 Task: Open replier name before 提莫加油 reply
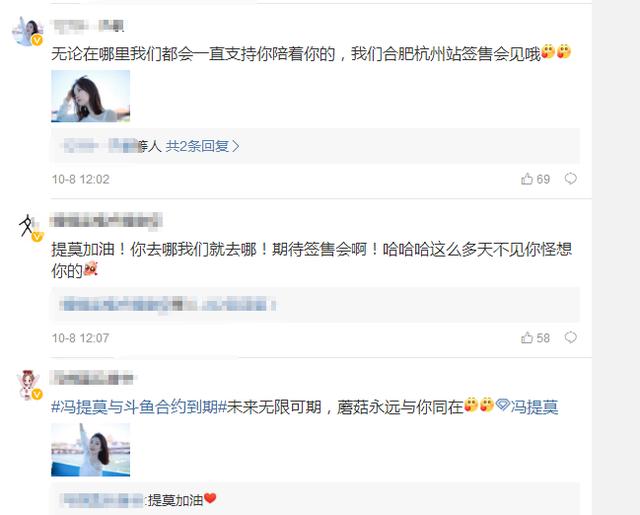(101, 499)
